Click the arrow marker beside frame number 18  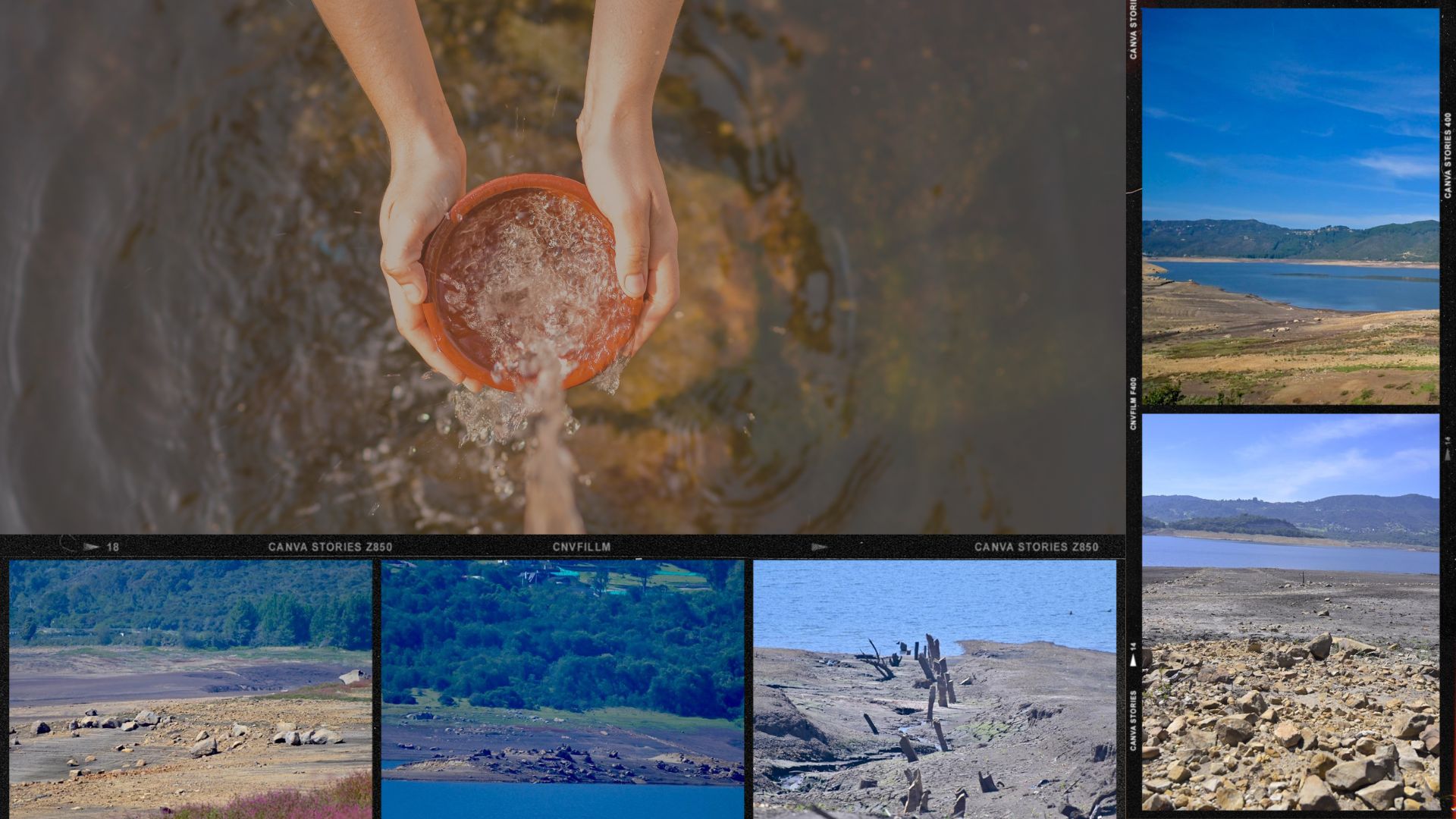(91, 546)
